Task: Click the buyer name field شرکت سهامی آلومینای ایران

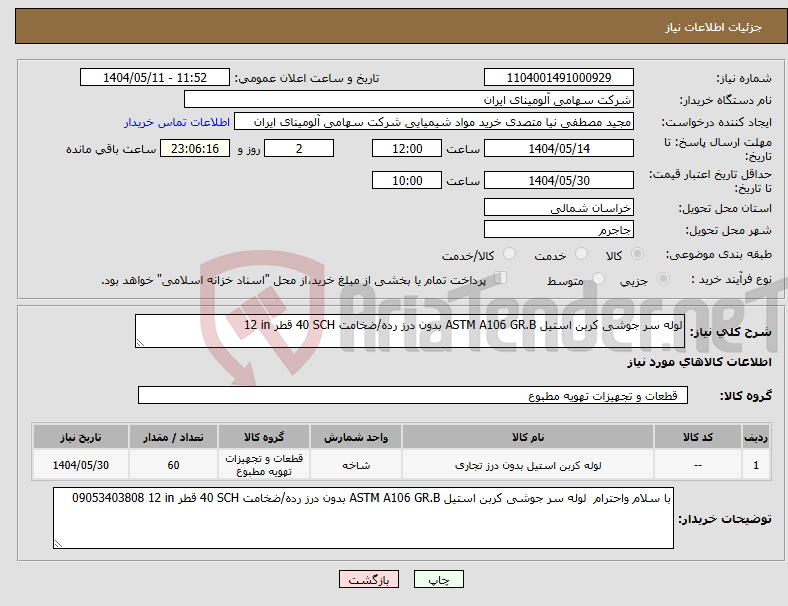Action: click(x=409, y=99)
